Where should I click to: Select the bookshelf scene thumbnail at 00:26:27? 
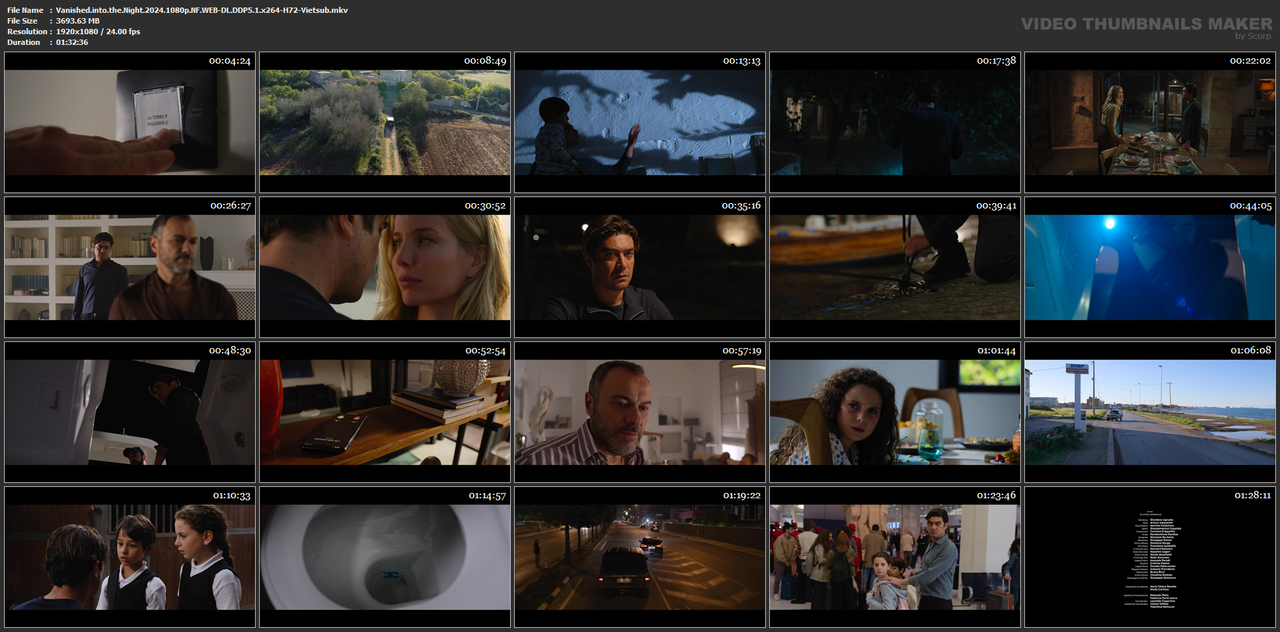click(130, 267)
